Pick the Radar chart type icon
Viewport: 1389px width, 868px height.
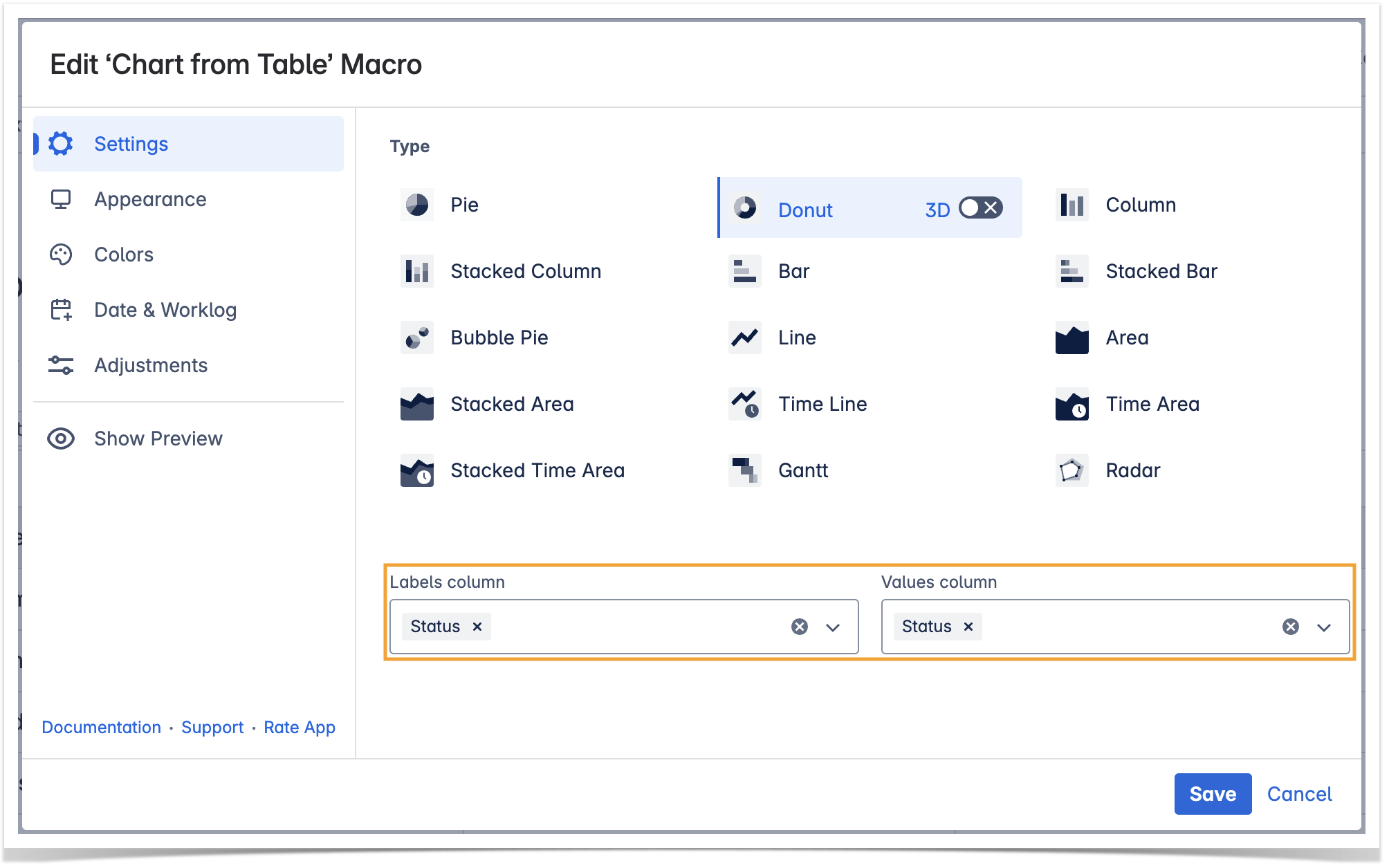click(x=1071, y=470)
